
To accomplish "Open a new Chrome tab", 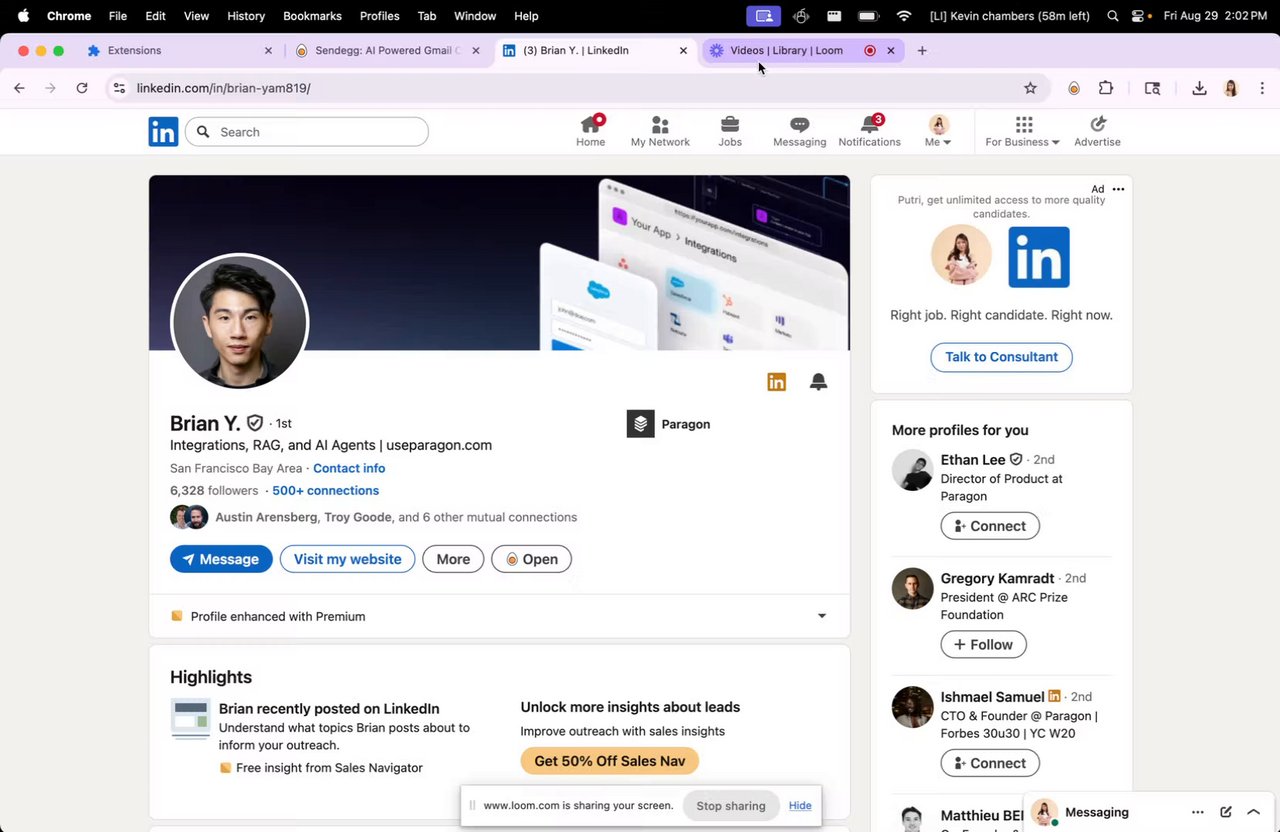I will 922,50.
